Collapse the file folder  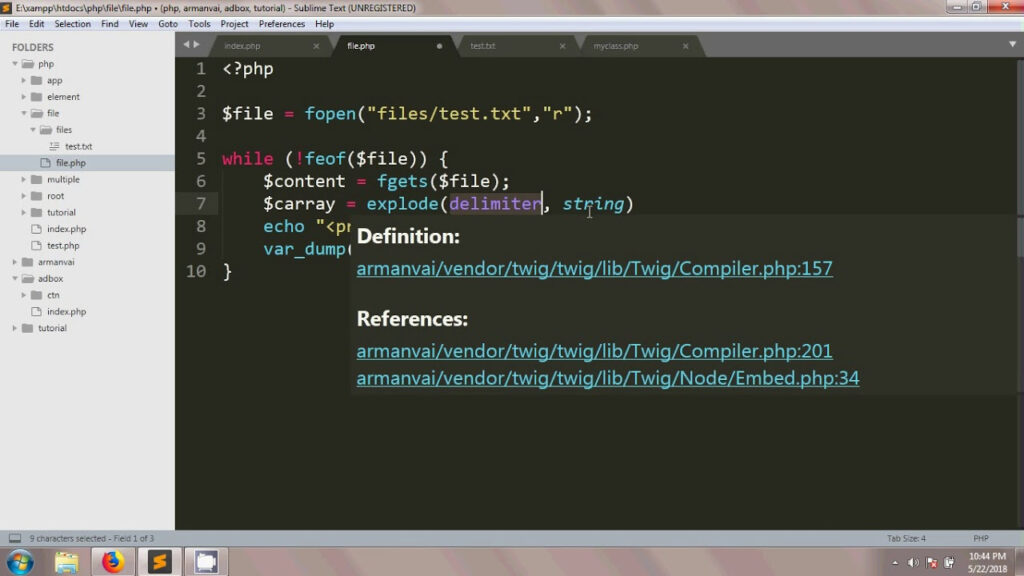pos(24,114)
